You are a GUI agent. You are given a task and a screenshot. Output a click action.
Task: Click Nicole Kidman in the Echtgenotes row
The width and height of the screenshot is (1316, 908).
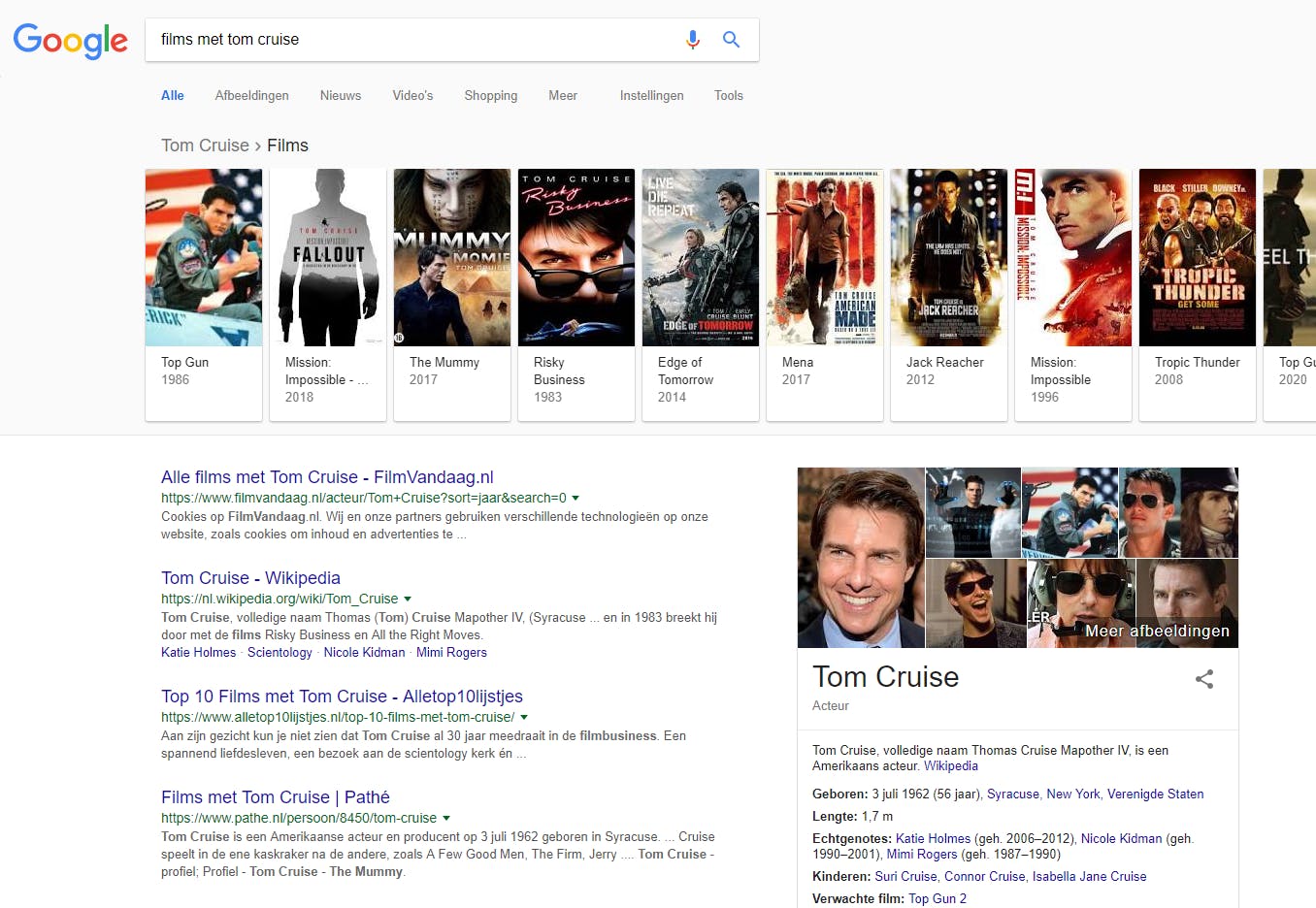[1121, 839]
